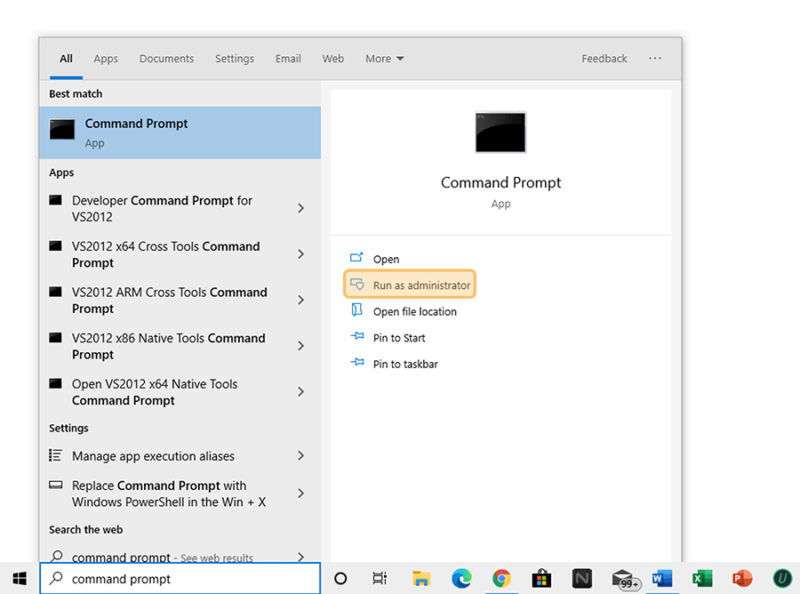Expand VS2012 ARM Cross Tools arrow
Image resolution: width=800 pixels, height=594 pixels.
tap(301, 300)
